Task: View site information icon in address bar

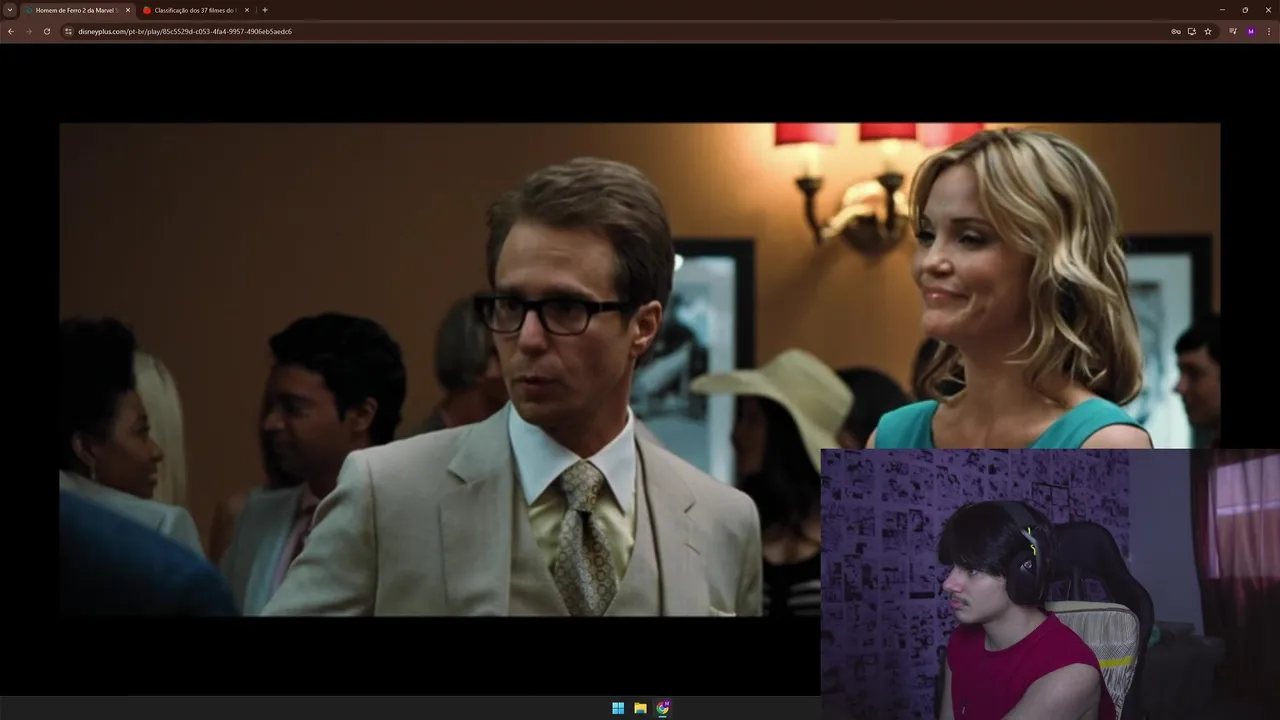Action: (x=69, y=31)
